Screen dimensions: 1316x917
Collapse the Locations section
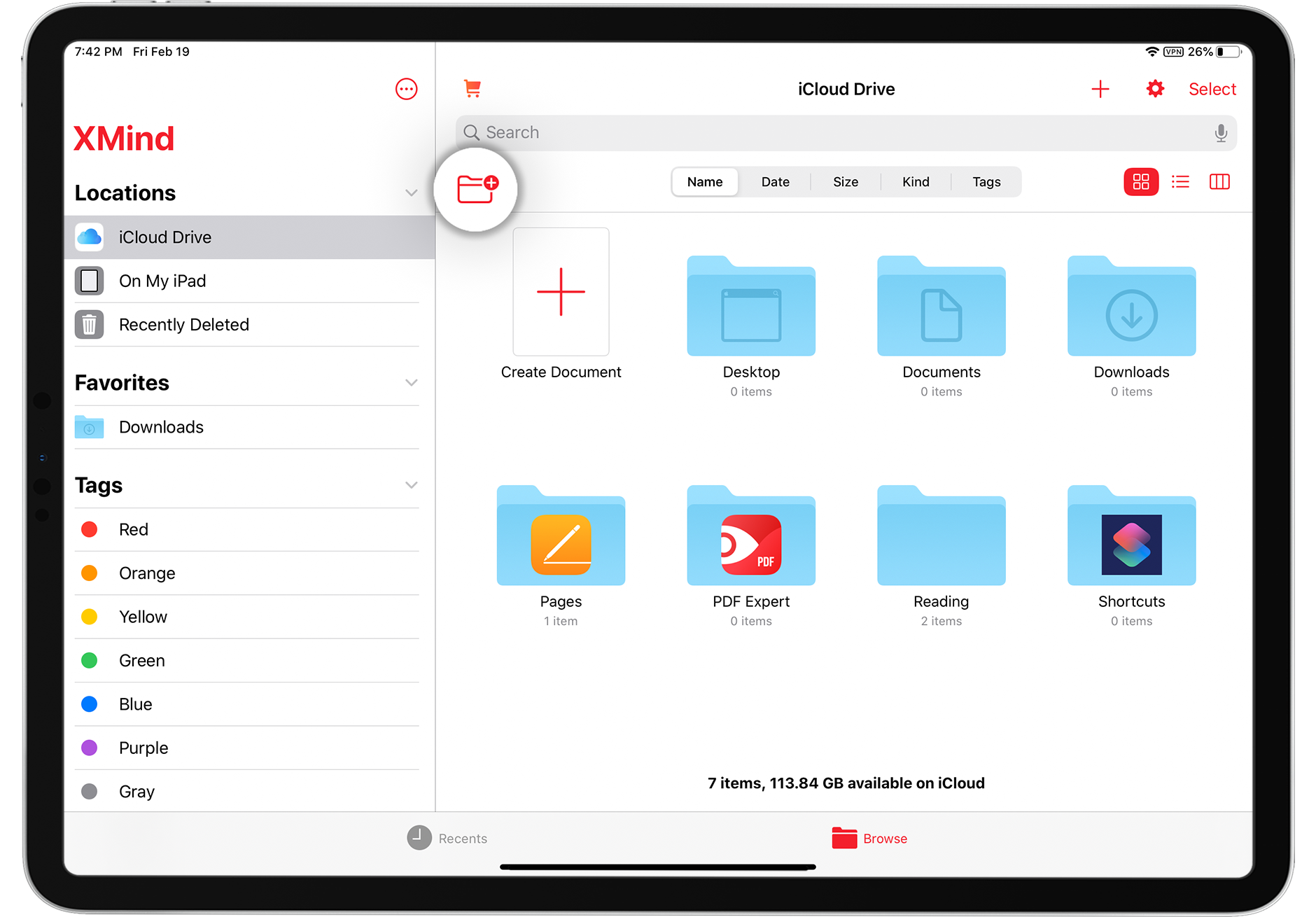point(411,192)
